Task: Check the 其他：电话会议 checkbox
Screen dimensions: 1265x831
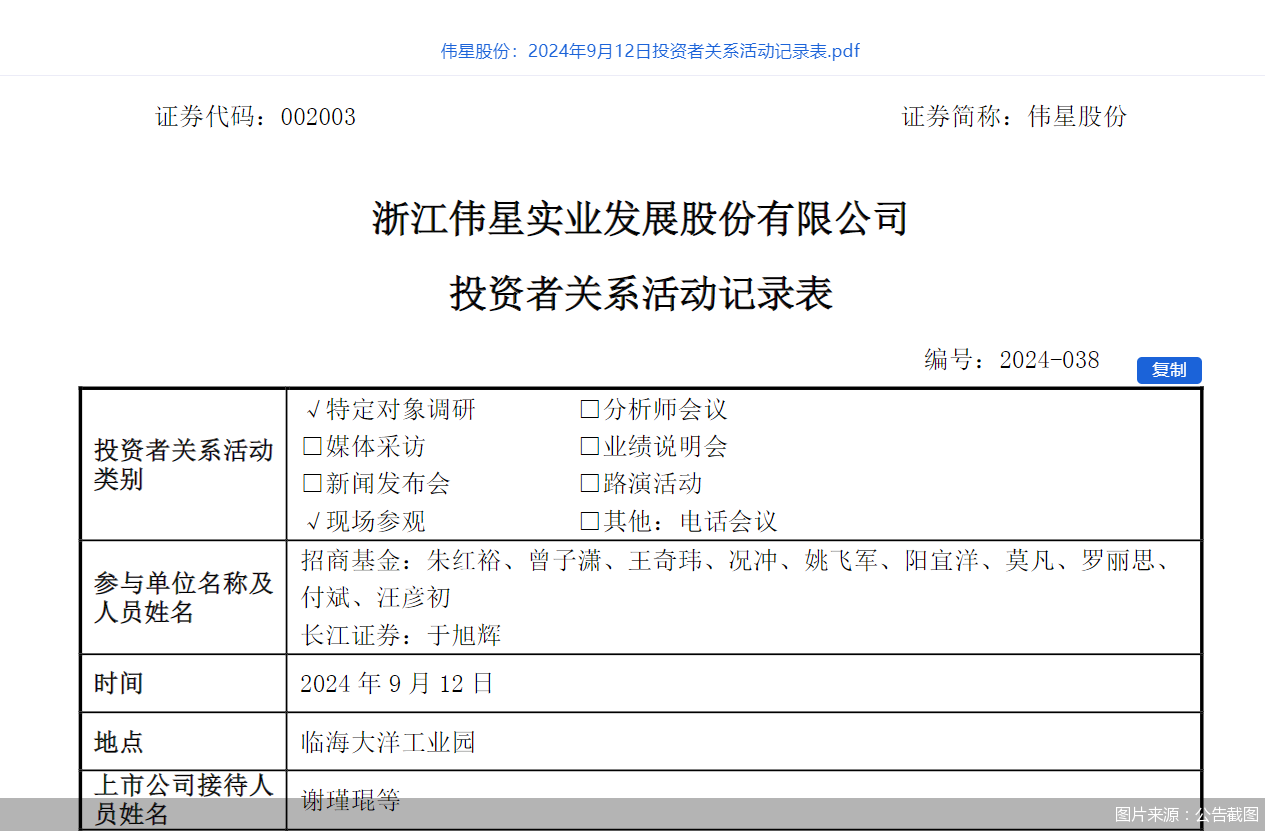Action: point(588,521)
